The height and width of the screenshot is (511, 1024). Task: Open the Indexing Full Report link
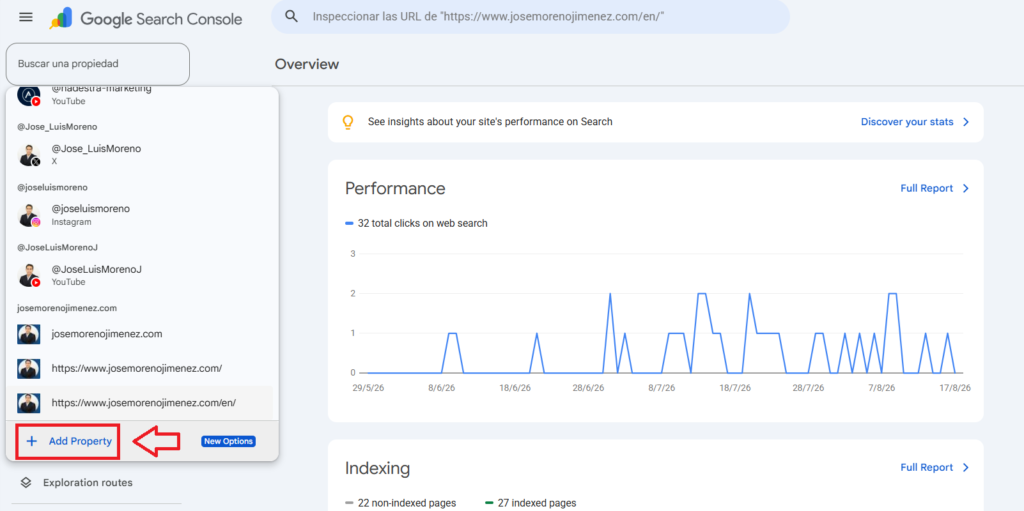[x=927, y=468]
